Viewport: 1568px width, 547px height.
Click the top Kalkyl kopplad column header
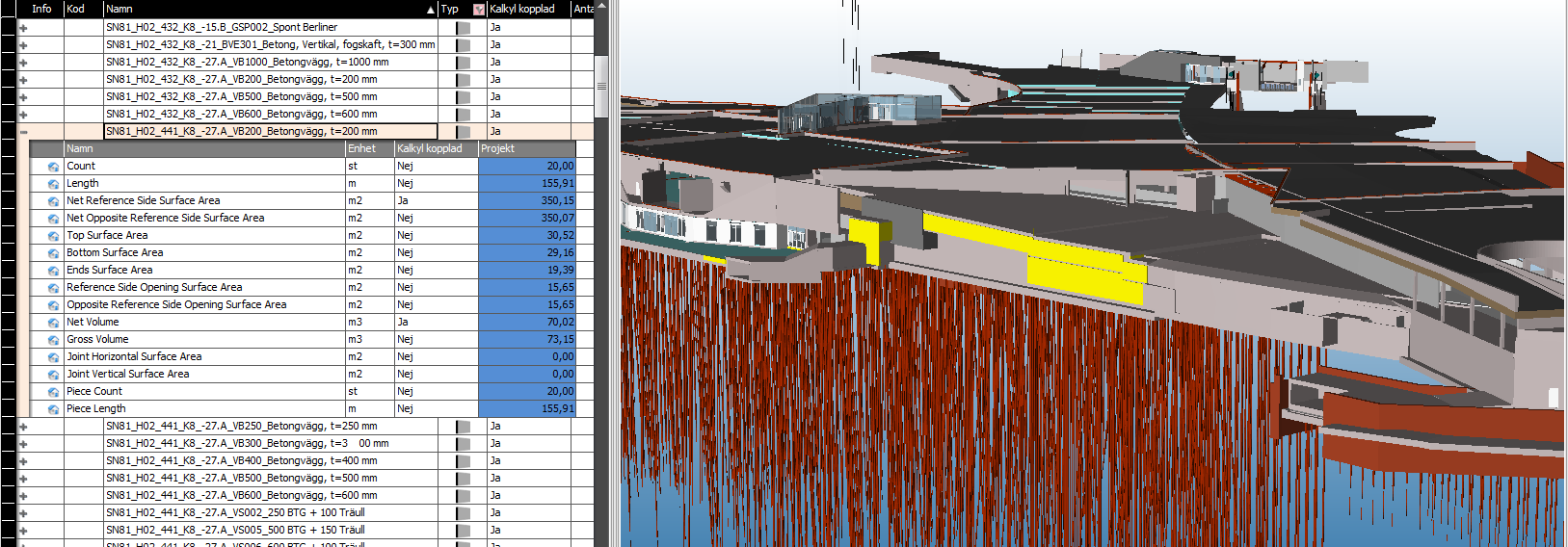[x=528, y=9]
